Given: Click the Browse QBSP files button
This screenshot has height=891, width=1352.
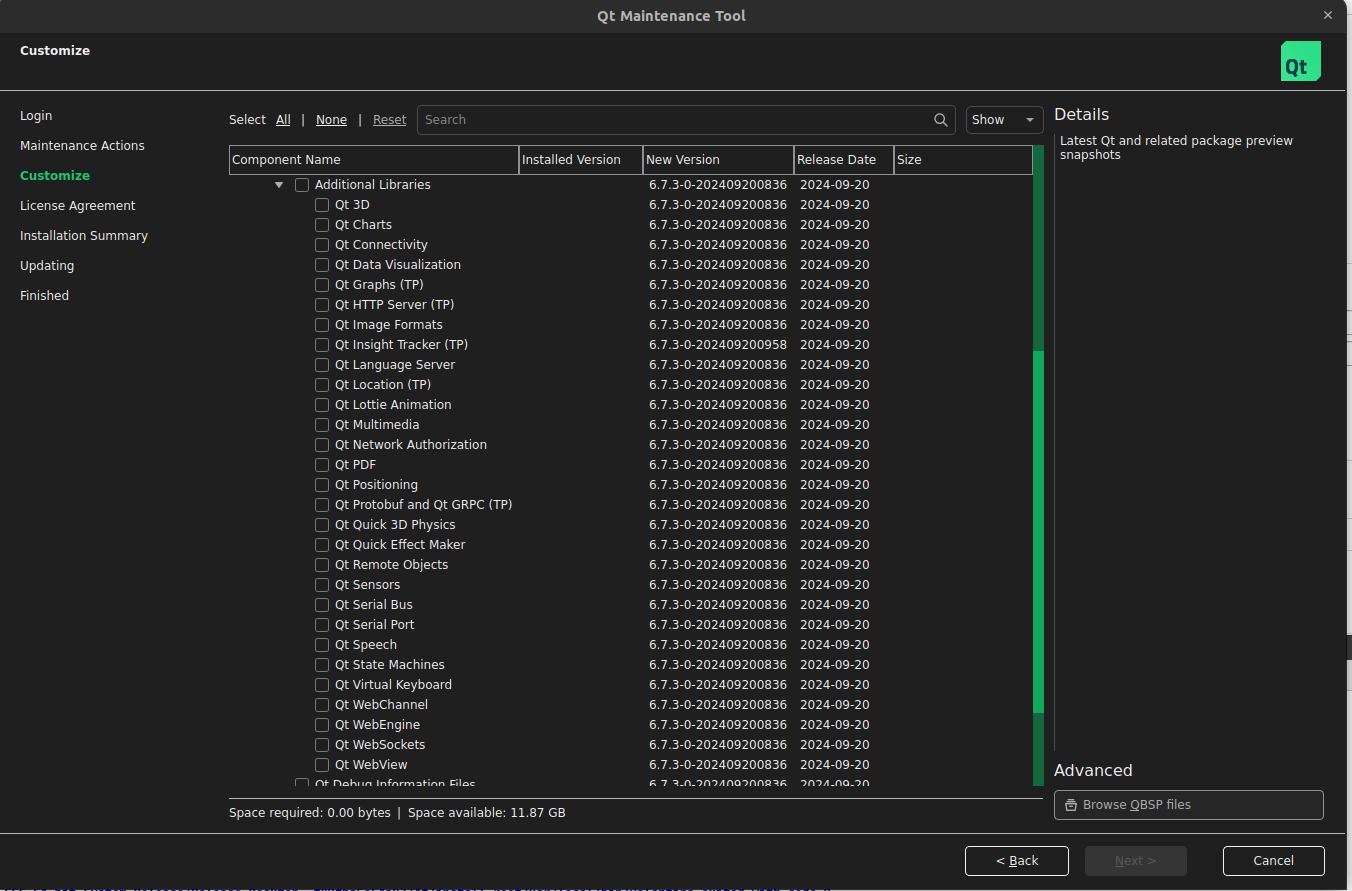Looking at the screenshot, I should (1188, 805).
